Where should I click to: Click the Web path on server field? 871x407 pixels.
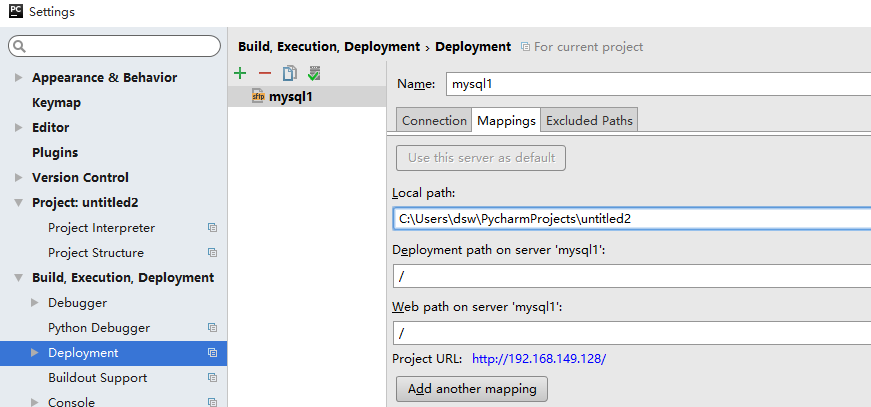click(632, 333)
